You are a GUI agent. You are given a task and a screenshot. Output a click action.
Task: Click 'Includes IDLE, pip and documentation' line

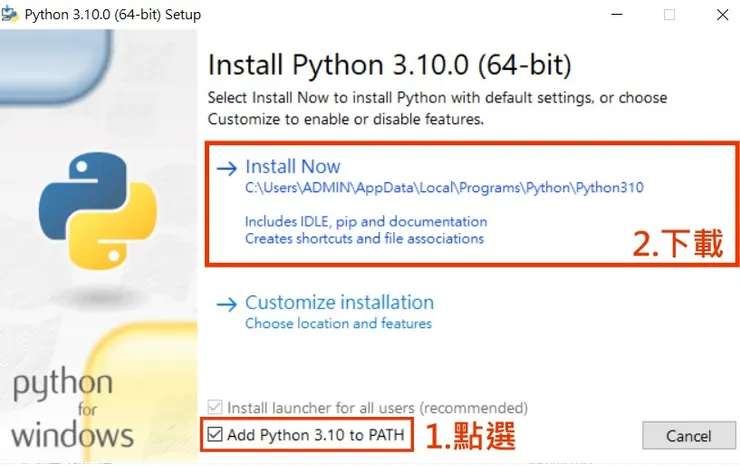(x=366, y=221)
